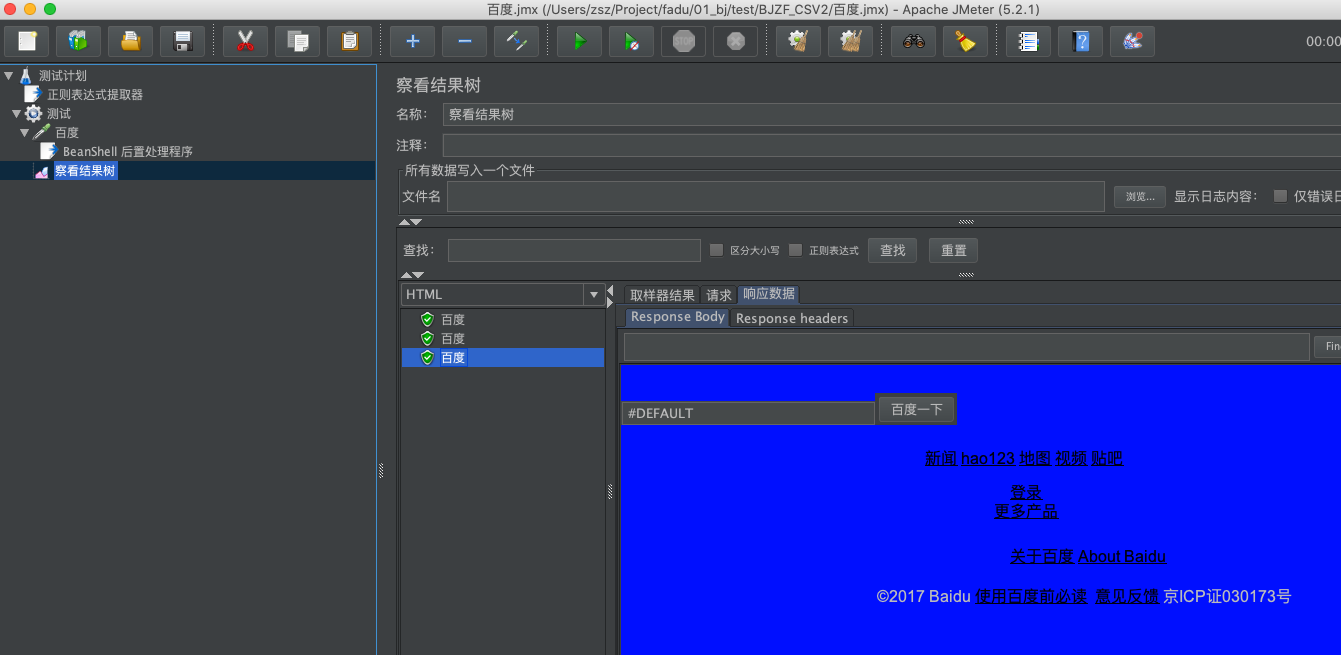Click the Copy toolbar icon

tap(297, 41)
